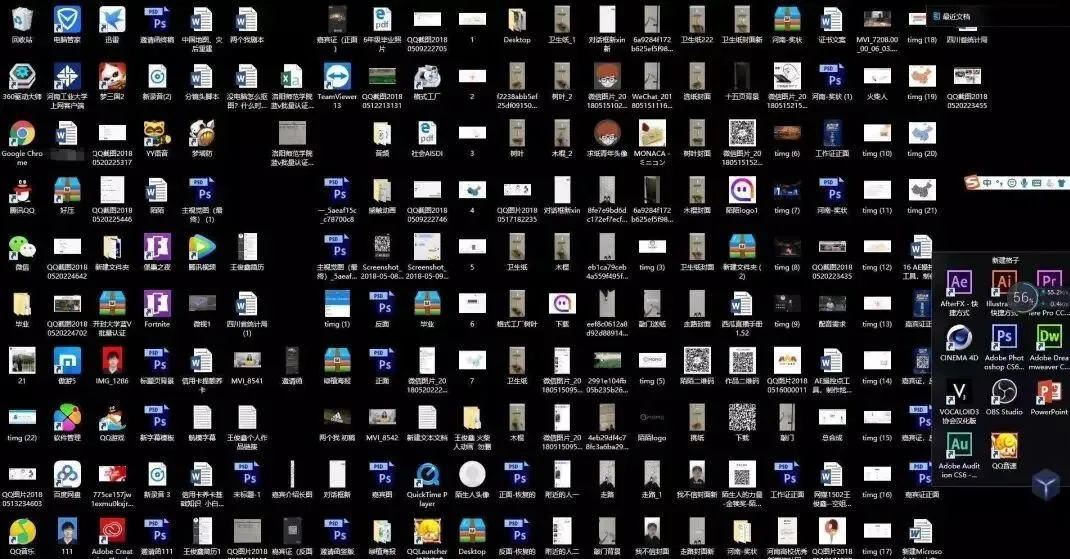Screen dimensions: 1070x559
Task: Open VOCALOID3 shortcut in the panel
Action: 959,392
